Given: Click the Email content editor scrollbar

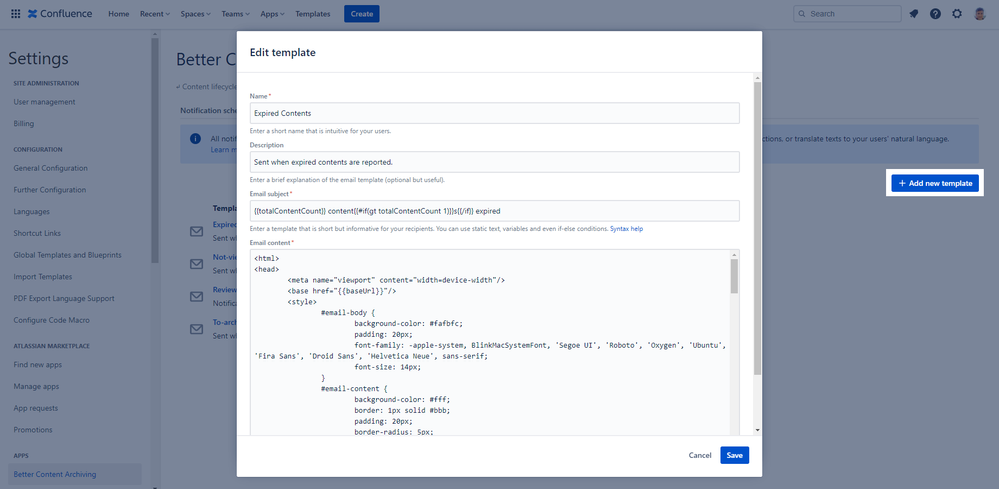Looking at the screenshot, I should pyautogui.click(x=734, y=276).
